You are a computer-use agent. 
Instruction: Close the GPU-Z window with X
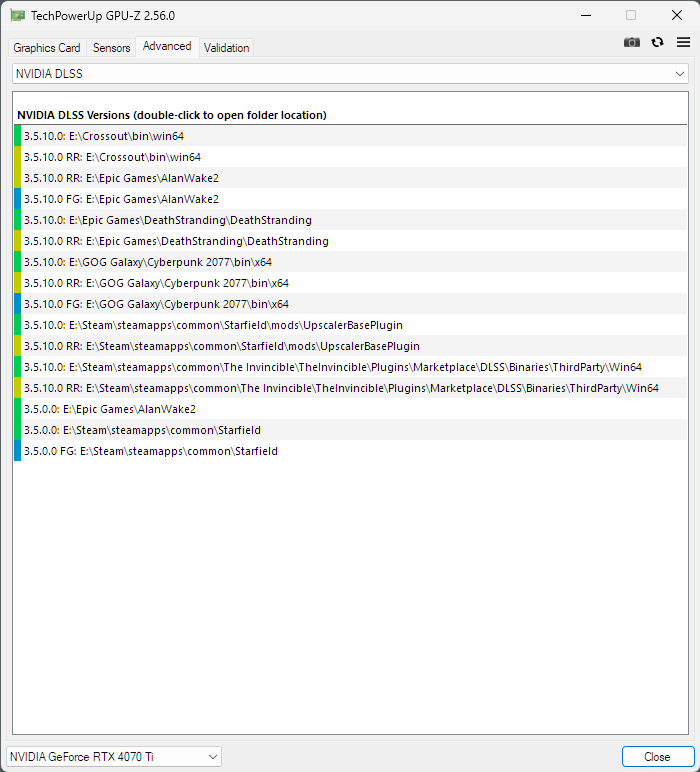tap(677, 15)
